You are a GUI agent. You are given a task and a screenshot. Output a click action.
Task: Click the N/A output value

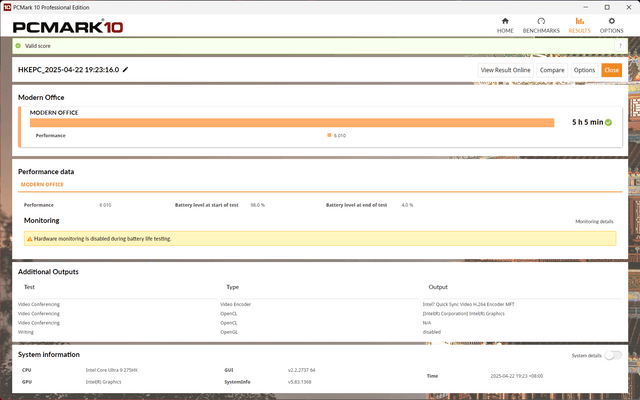tap(427, 323)
